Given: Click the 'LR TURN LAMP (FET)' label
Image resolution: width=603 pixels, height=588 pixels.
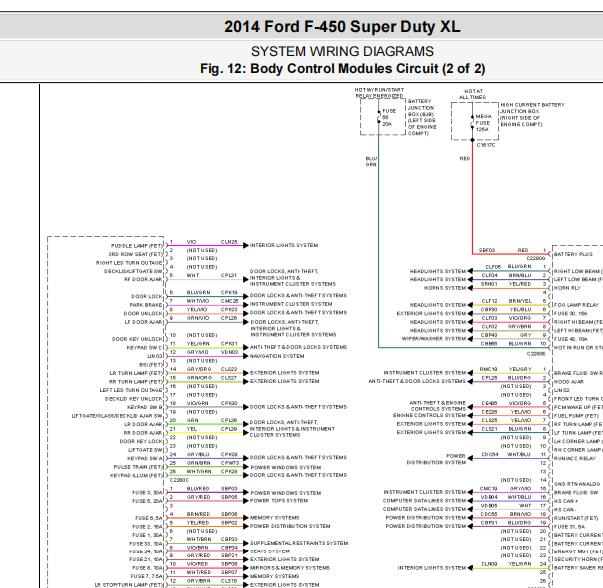Looking at the screenshot, I should click(136, 373).
